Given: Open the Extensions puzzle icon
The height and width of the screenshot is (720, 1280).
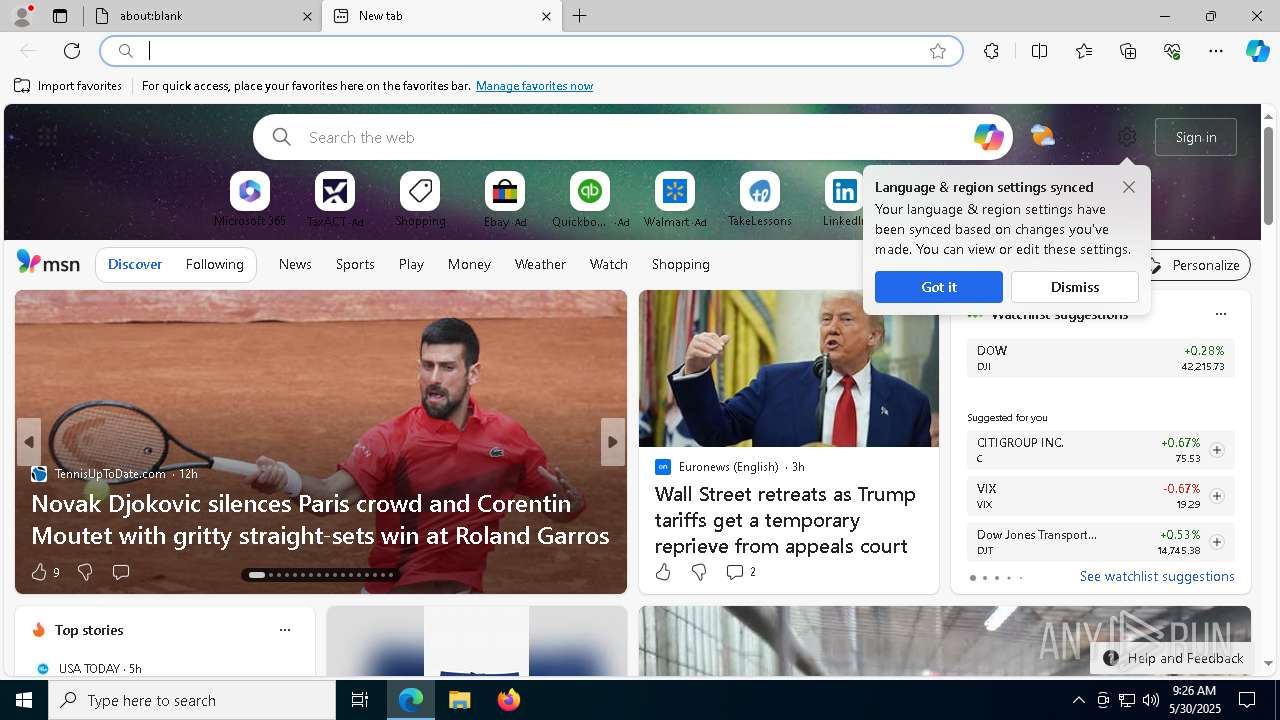Looking at the screenshot, I should tap(991, 51).
